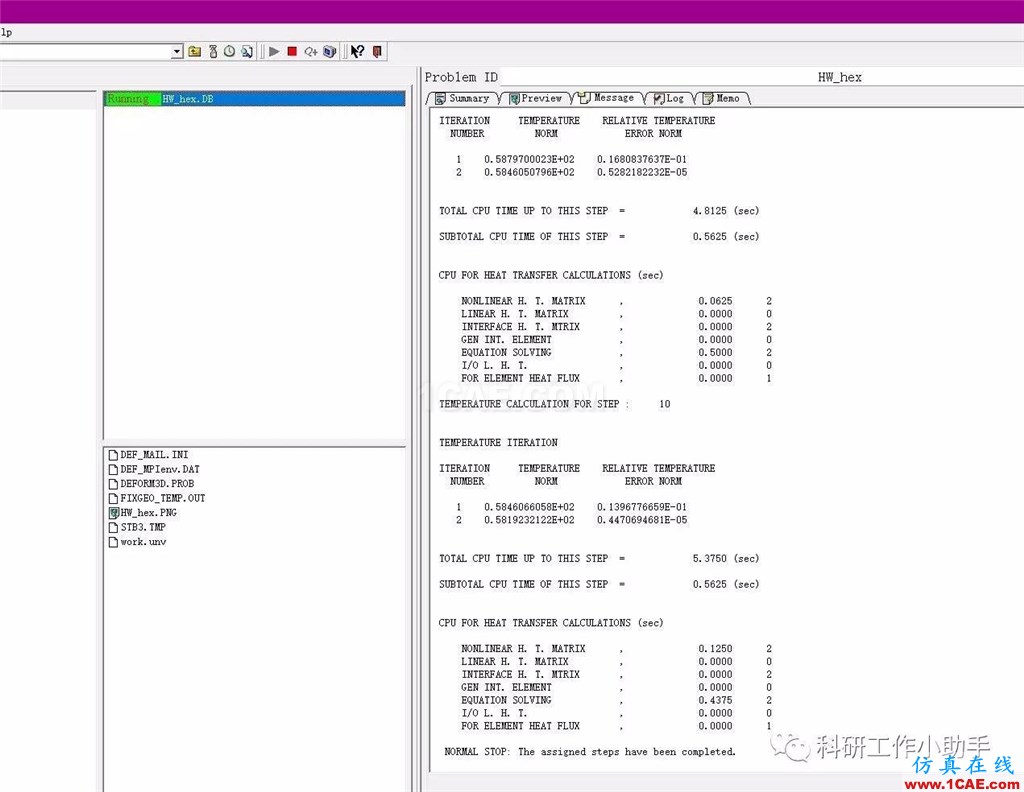The height and width of the screenshot is (792, 1024).
Task: Open the directory path dropdown arrow
Action: [177, 52]
